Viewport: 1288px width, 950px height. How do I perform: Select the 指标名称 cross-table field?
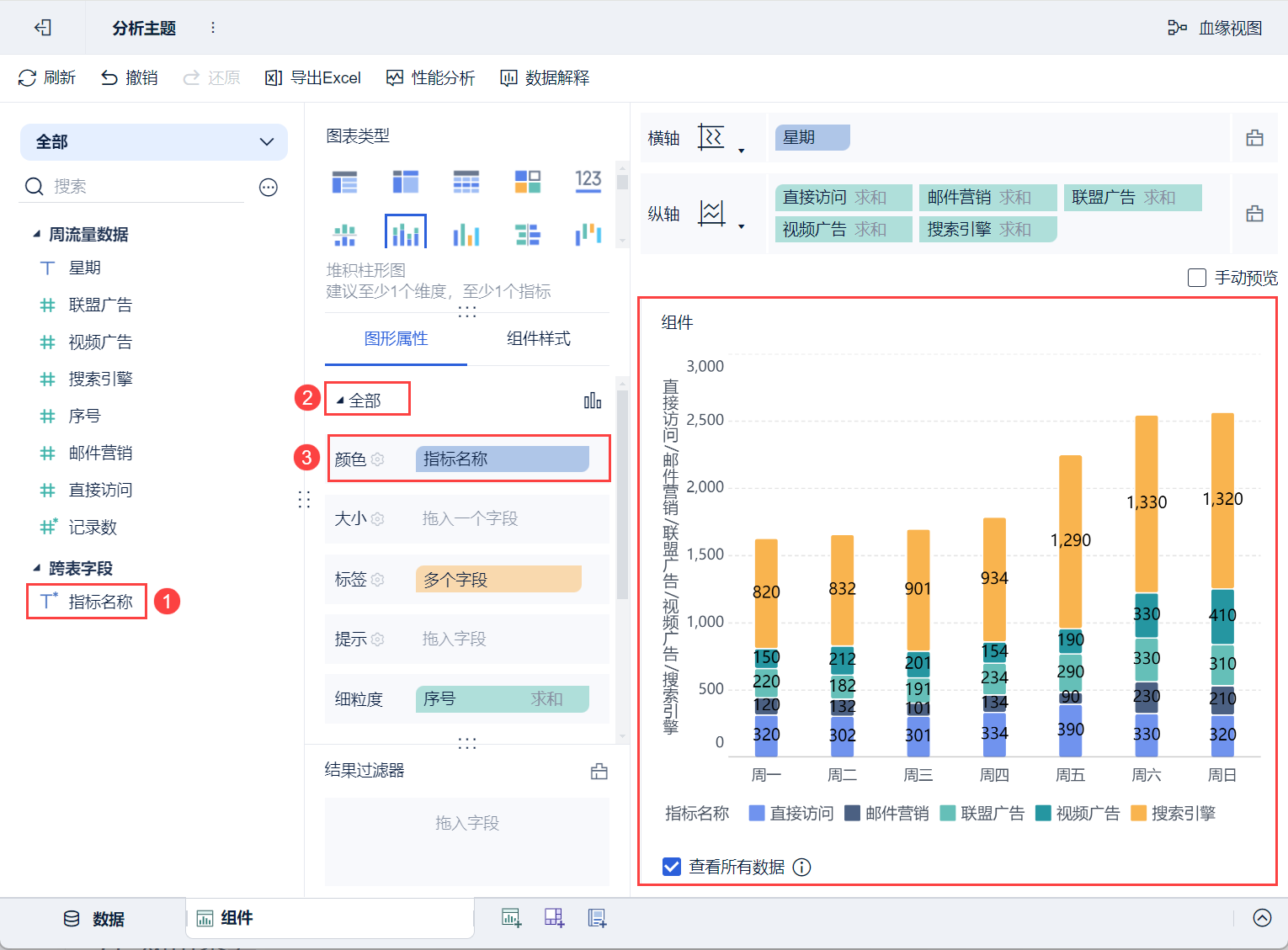(87, 602)
